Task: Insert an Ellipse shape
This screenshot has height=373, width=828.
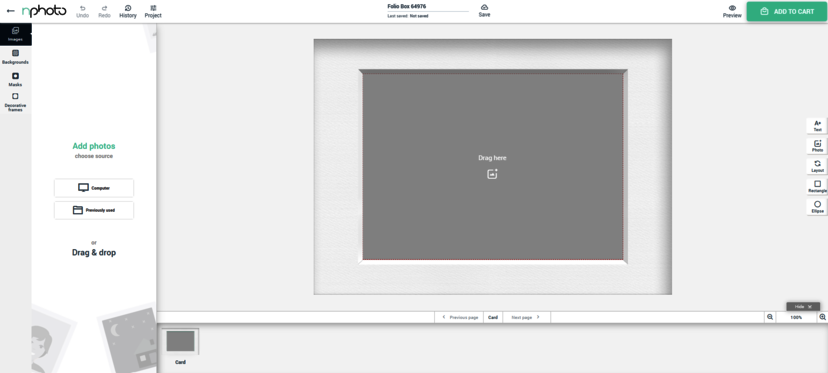Action: pyautogui.click(x=817, y=207)
